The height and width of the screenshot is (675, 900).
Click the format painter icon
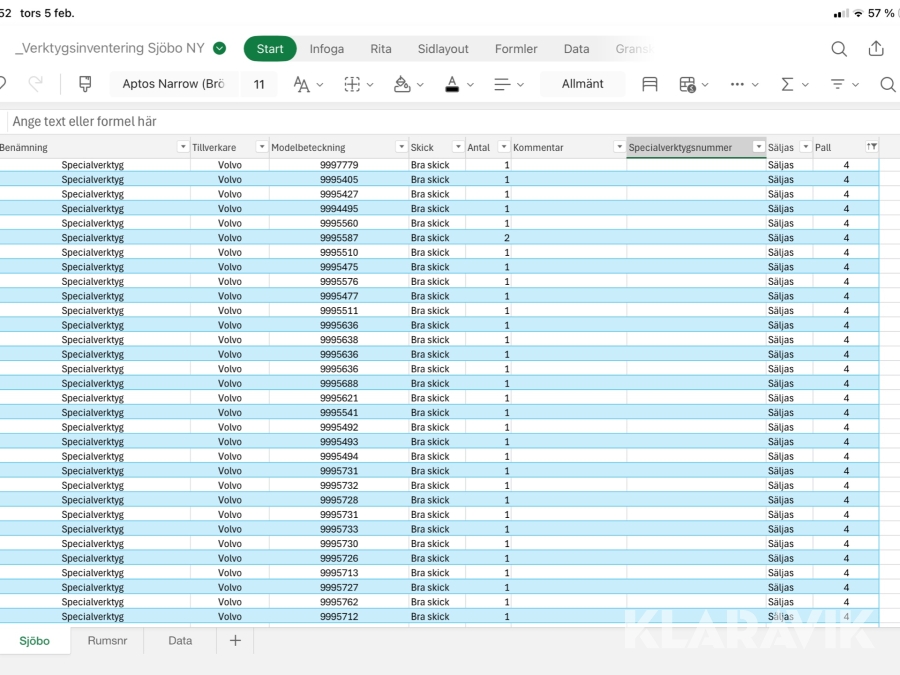pos(85,84)
